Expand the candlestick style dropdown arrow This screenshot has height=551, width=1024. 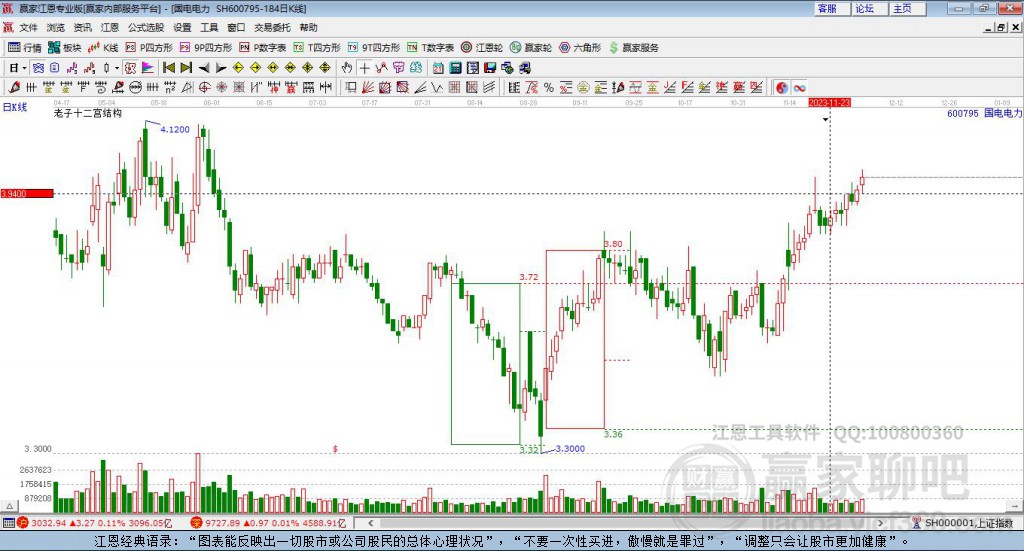point(118,68)
